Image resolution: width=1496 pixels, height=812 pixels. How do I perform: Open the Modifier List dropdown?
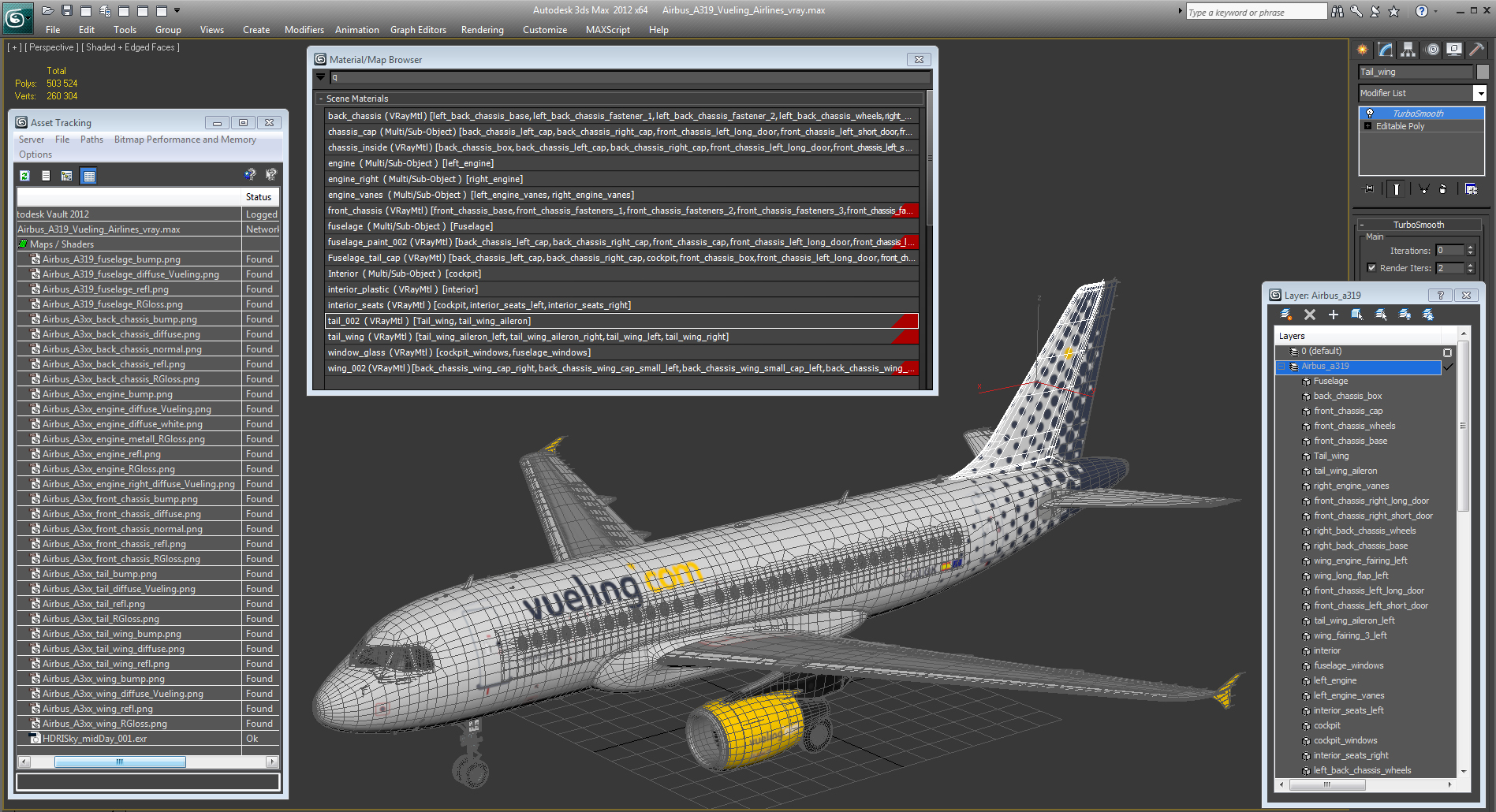(1480, 93)
